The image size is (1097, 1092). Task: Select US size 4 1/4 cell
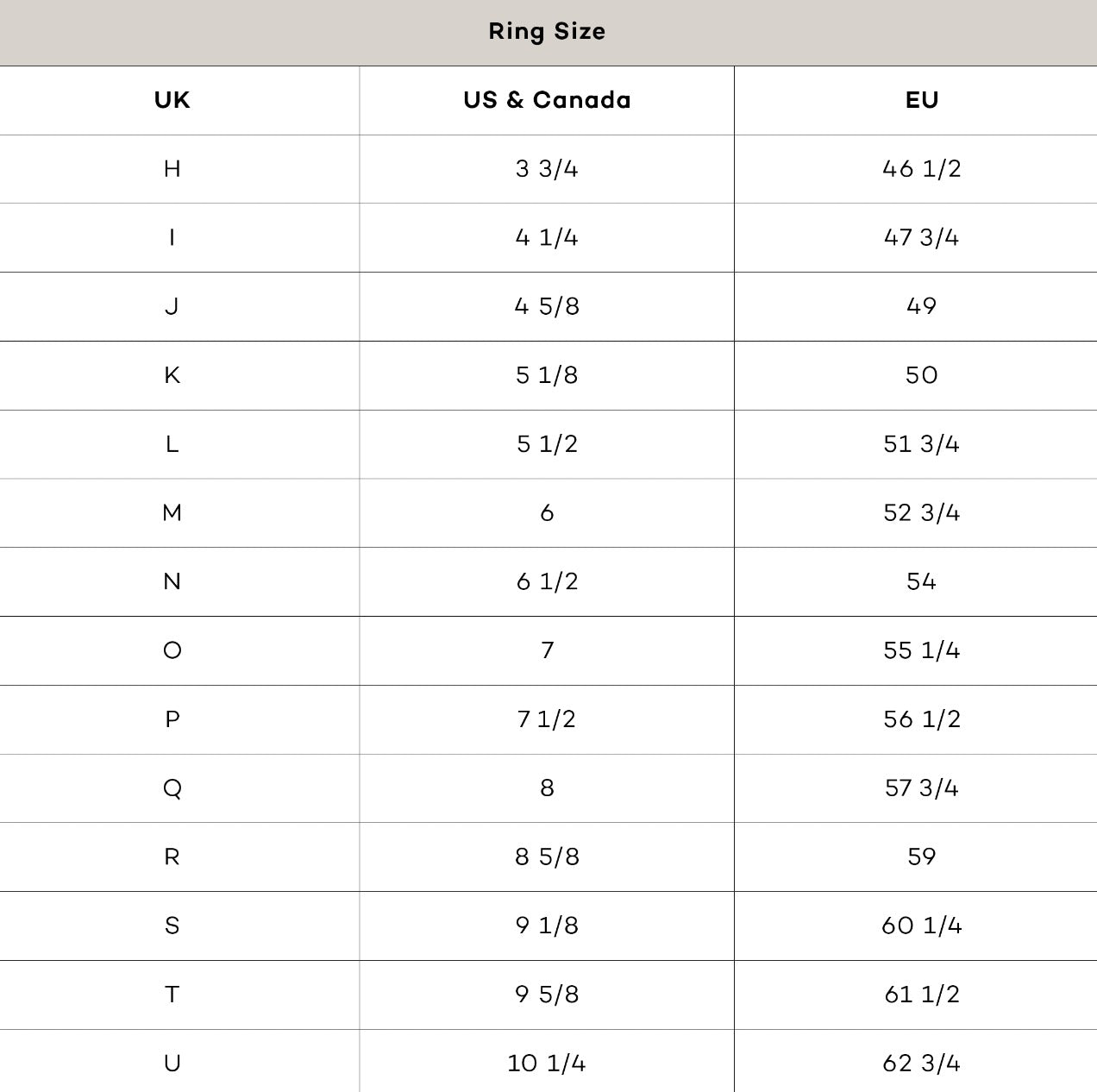coord(547,237)
